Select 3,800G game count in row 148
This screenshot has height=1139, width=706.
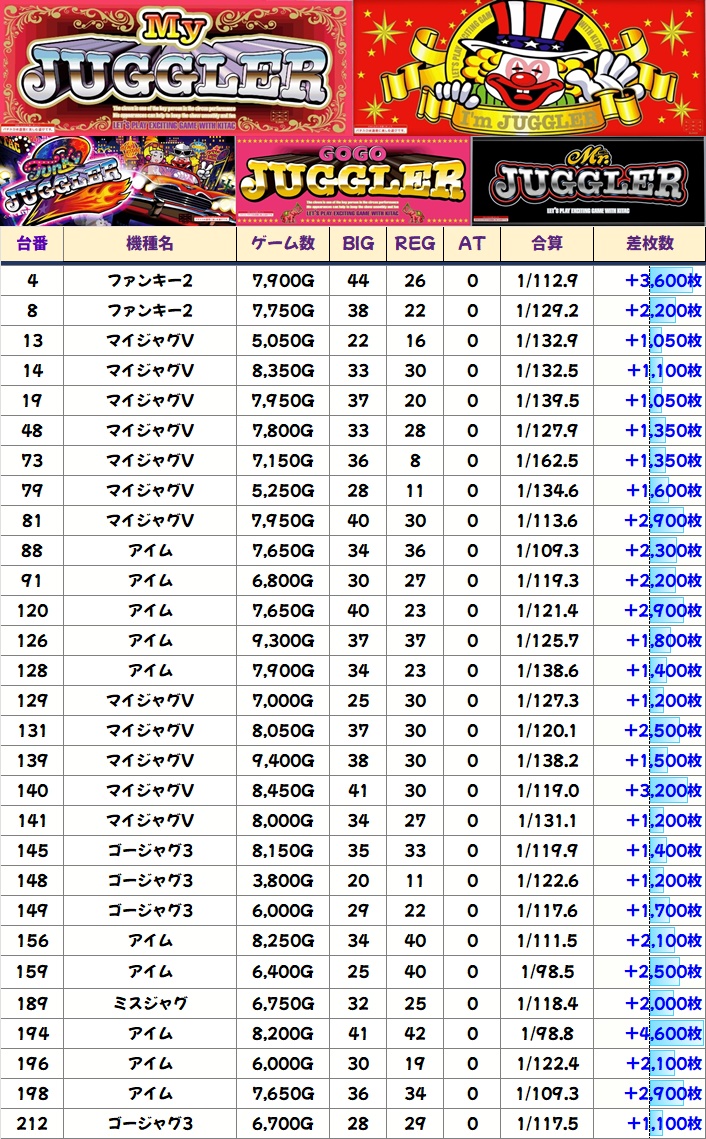[x=283, y=881]
